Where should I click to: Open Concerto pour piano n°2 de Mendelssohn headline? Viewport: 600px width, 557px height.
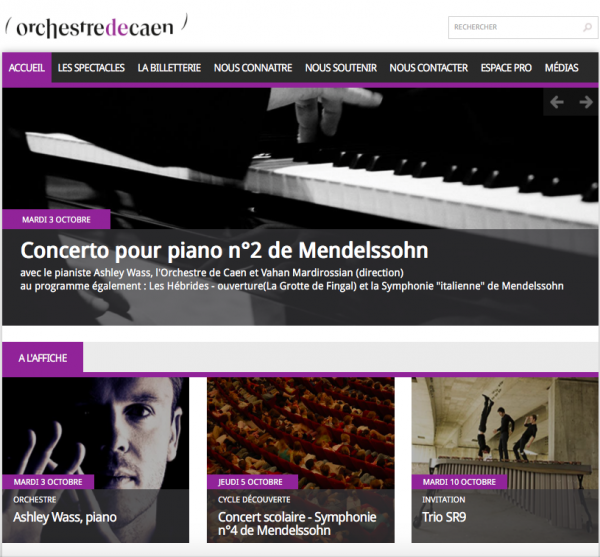tap(224, 250)
